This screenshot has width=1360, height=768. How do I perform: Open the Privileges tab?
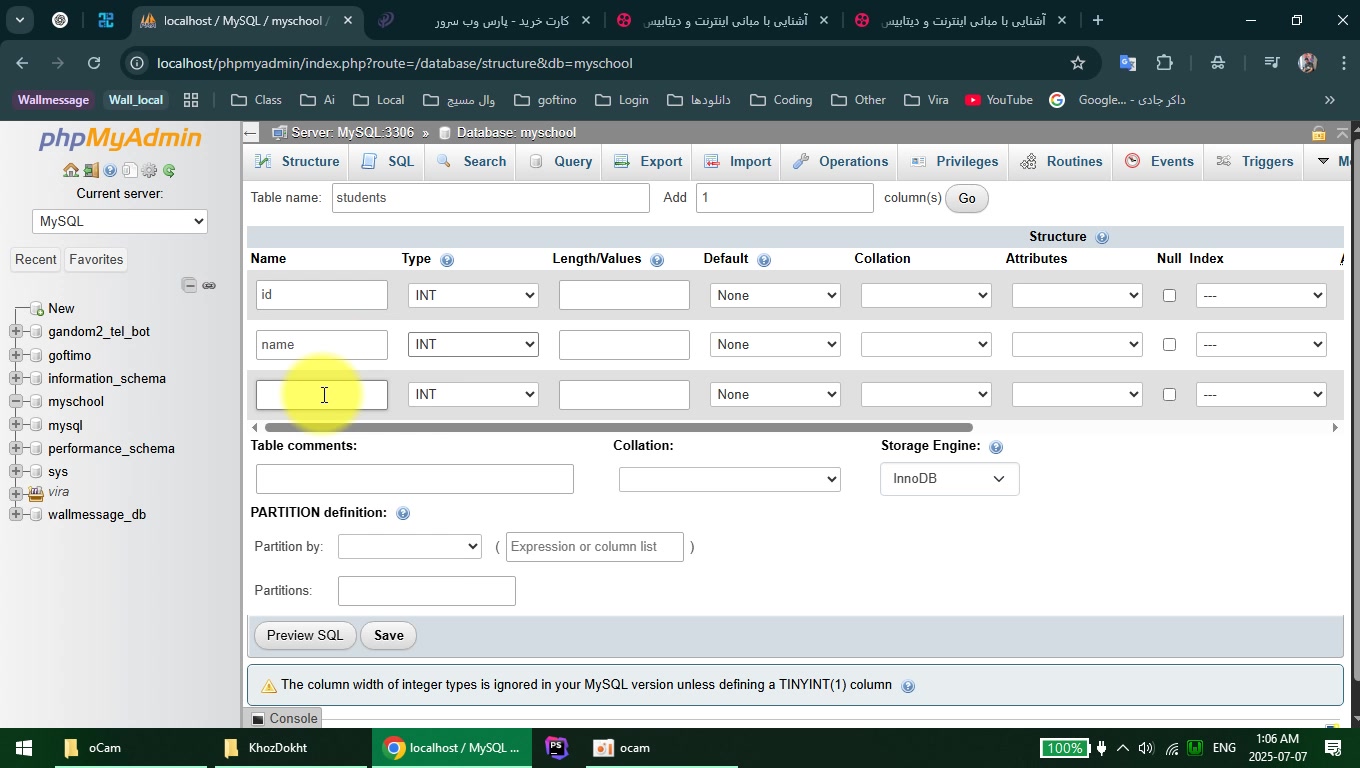click(955, 162)
